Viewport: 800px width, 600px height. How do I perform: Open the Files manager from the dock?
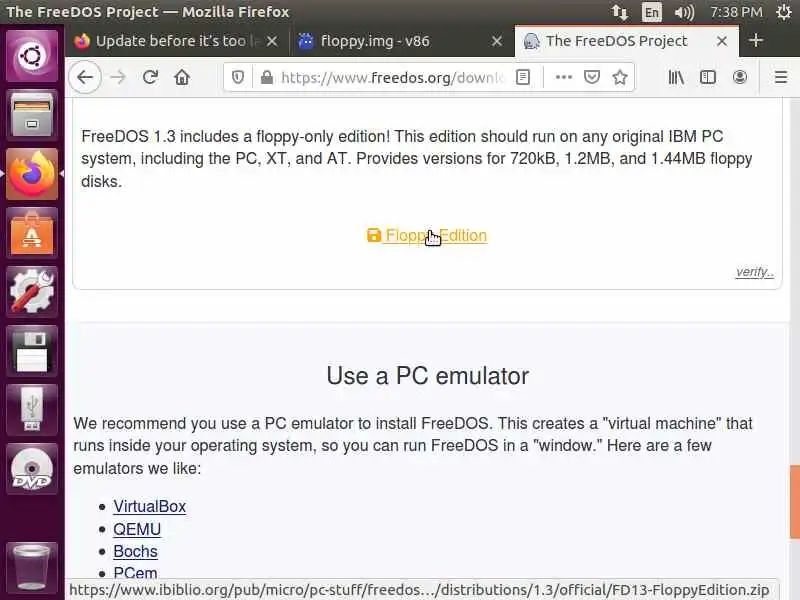(x=32, y=114)
